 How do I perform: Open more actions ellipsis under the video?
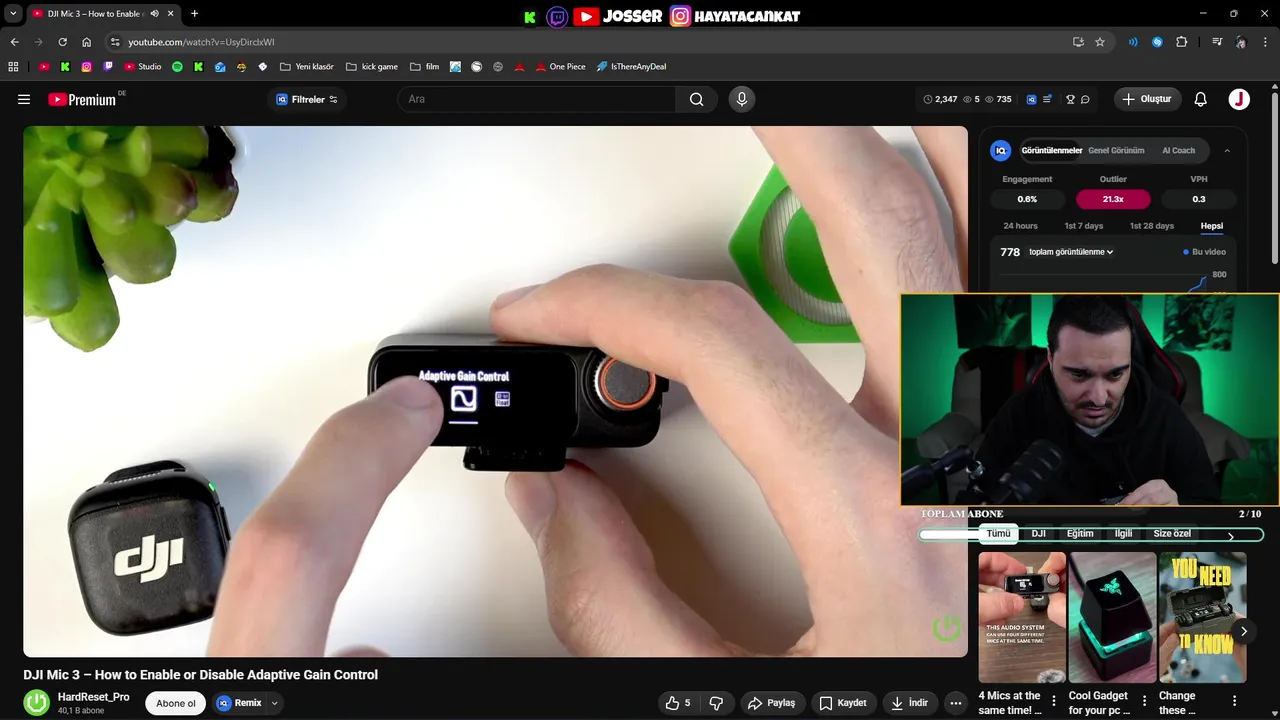[956, 703]
